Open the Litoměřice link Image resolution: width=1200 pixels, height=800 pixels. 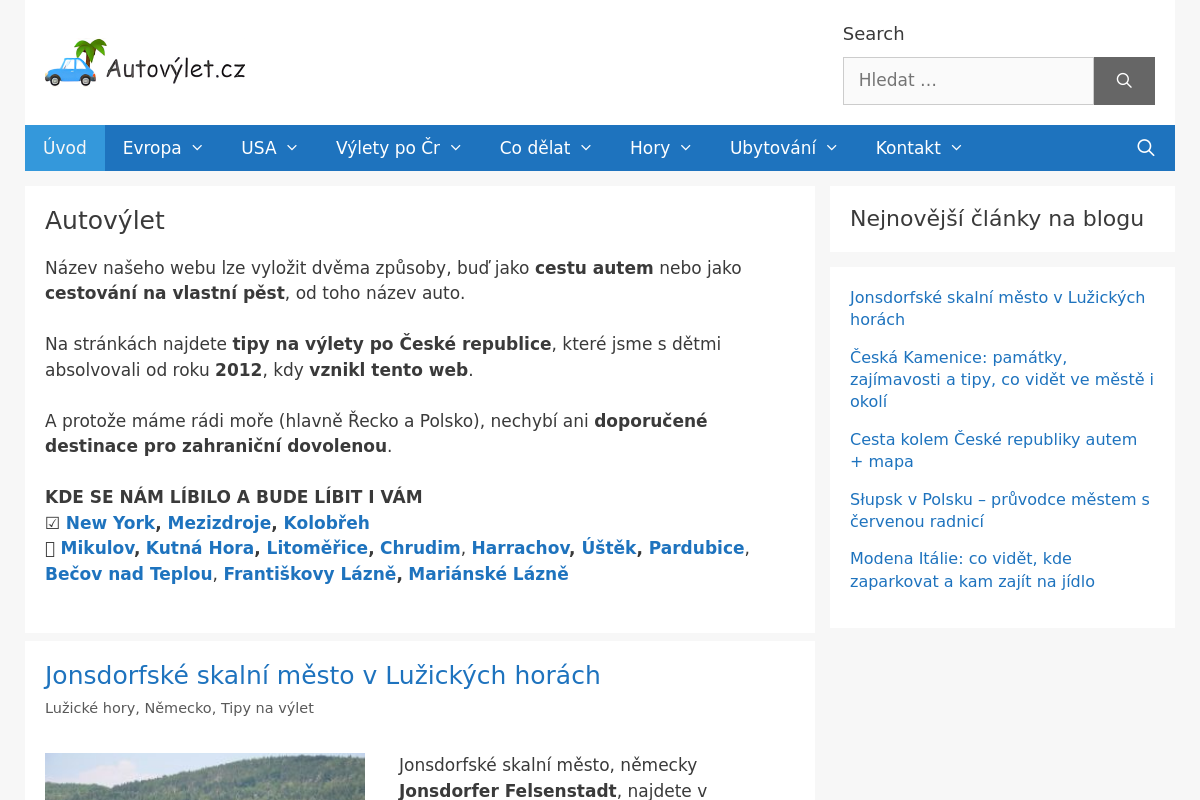pos(317,548)
